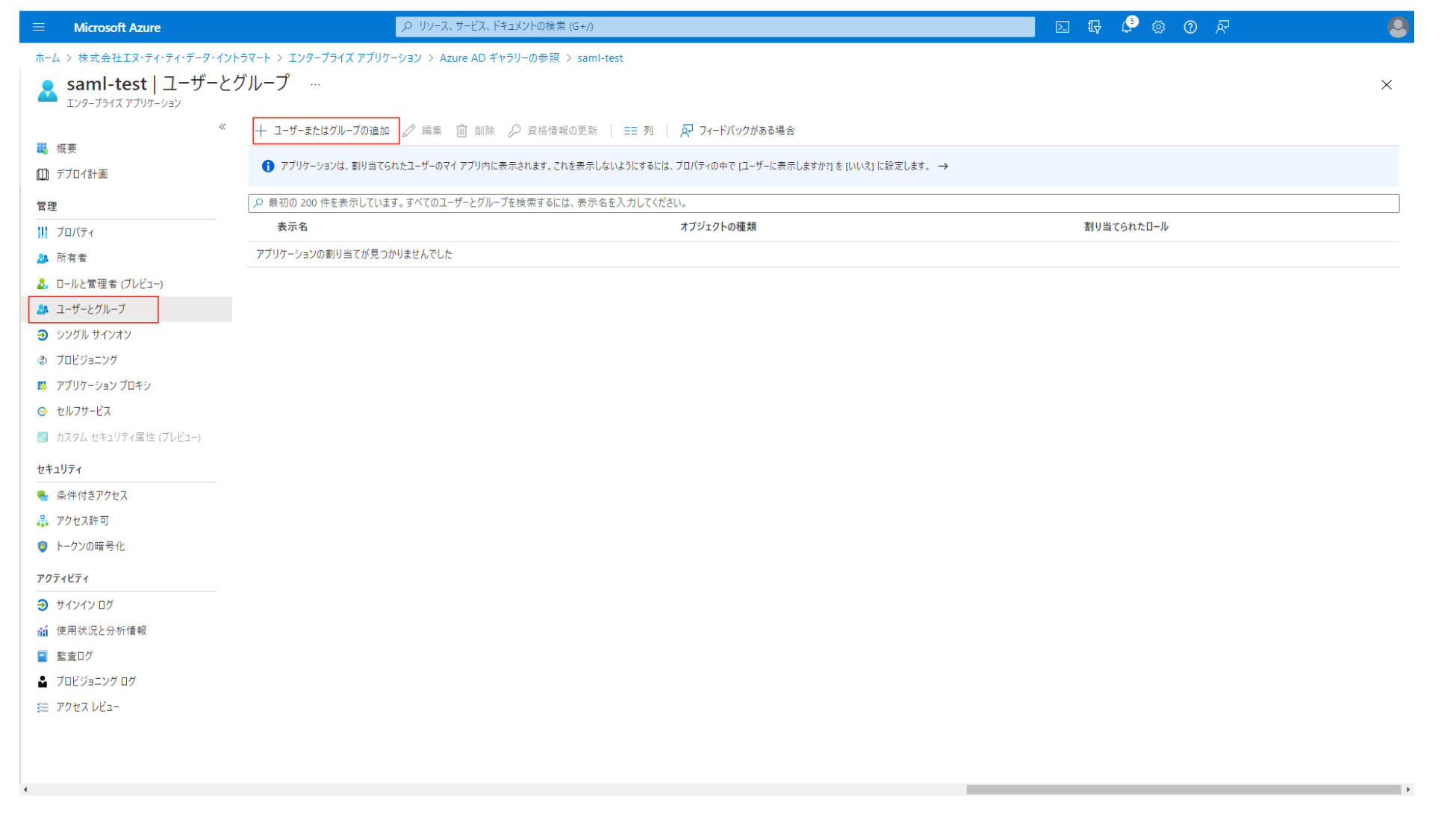The image size is (1456, 829).
Task: Click Add user or group button
Action: (326, 131)
